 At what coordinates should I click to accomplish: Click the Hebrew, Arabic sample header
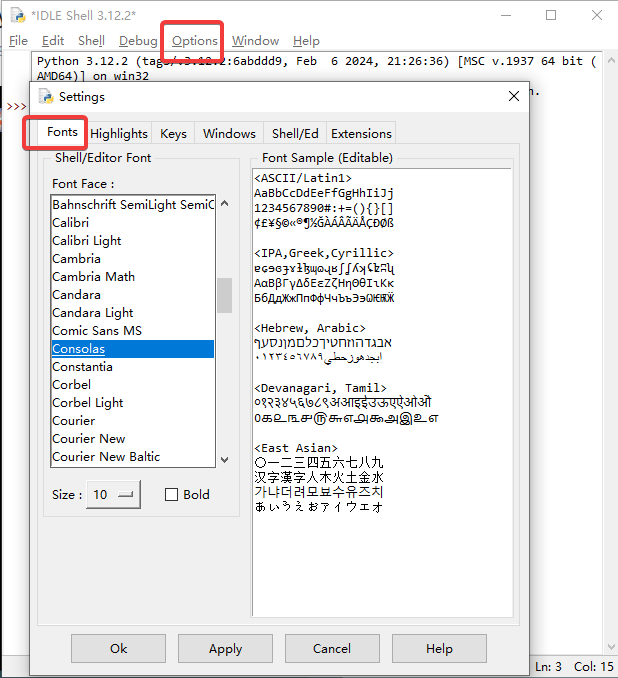pos(310,328)
